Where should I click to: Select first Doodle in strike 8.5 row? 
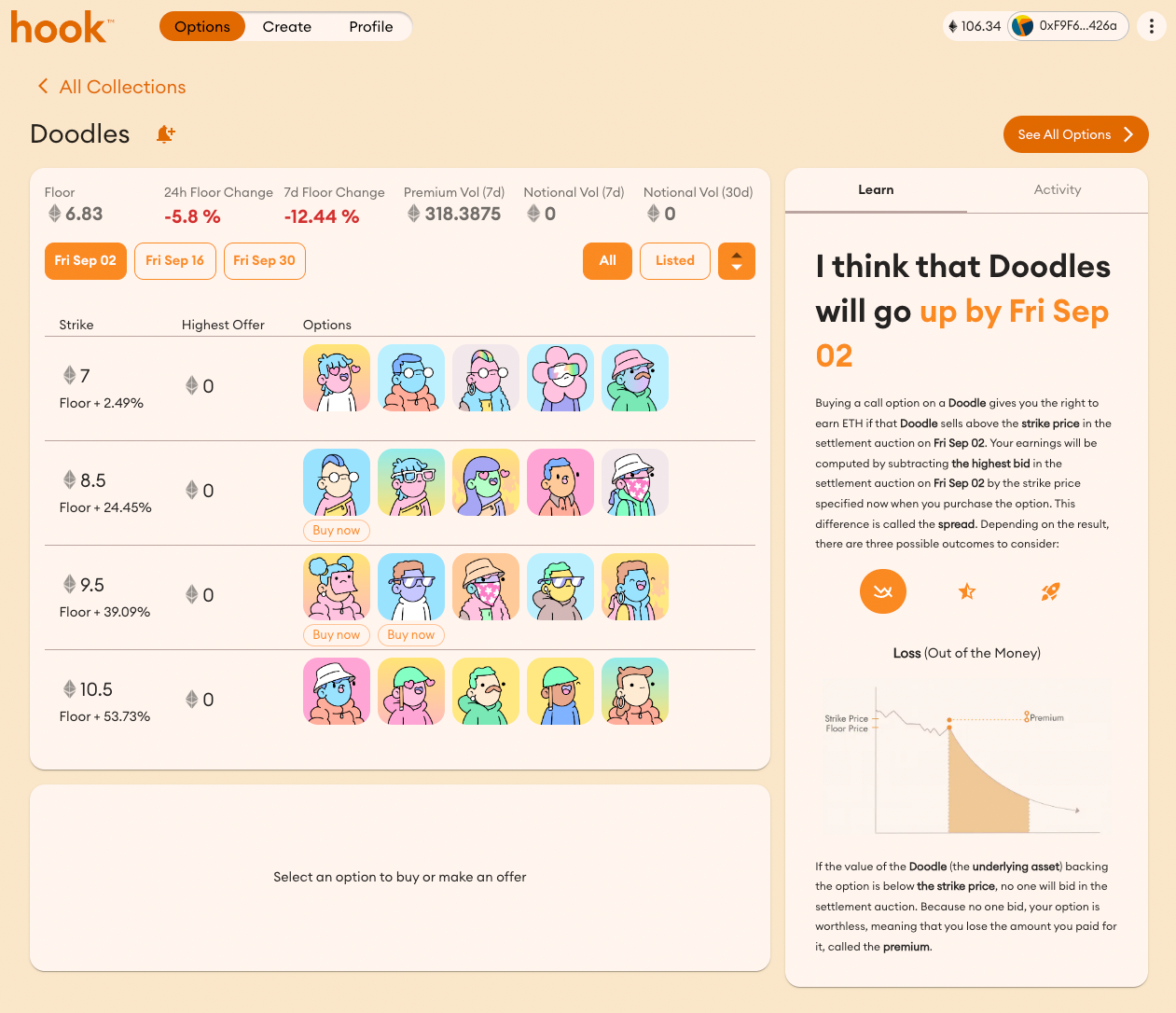pyautogui.click(x=337, y=482)
